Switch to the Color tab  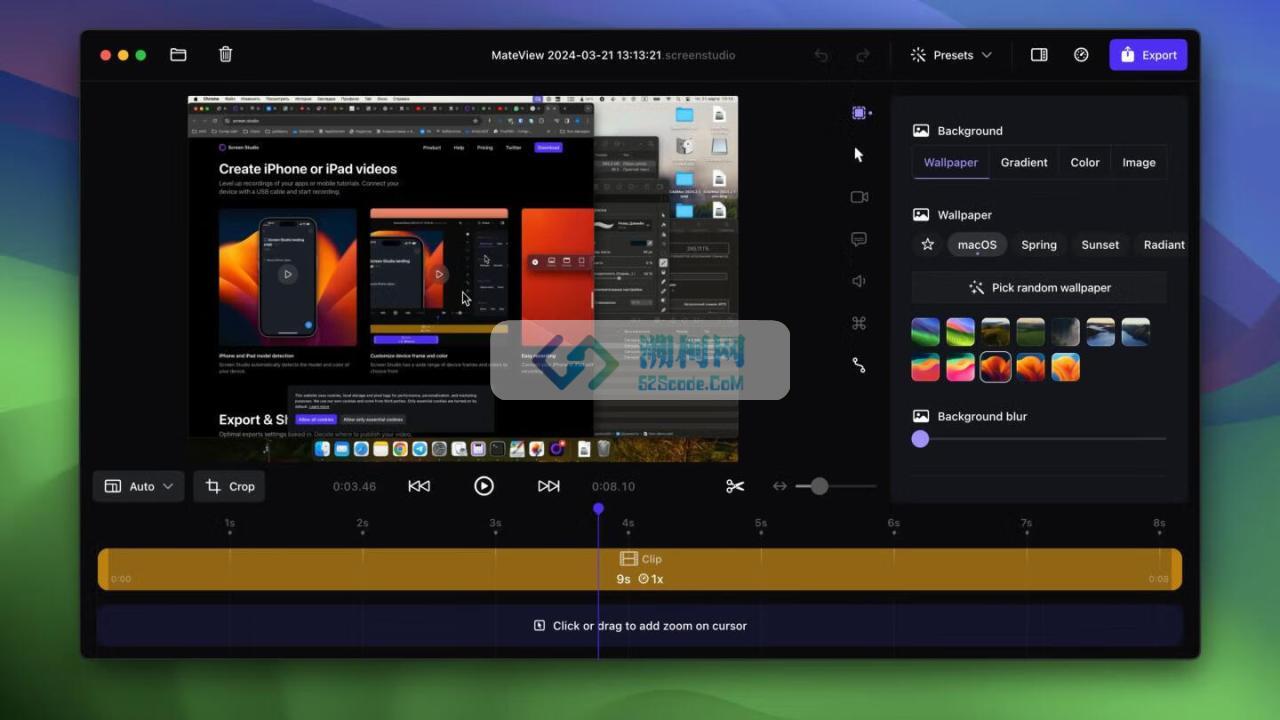[x=1085, y=162]
